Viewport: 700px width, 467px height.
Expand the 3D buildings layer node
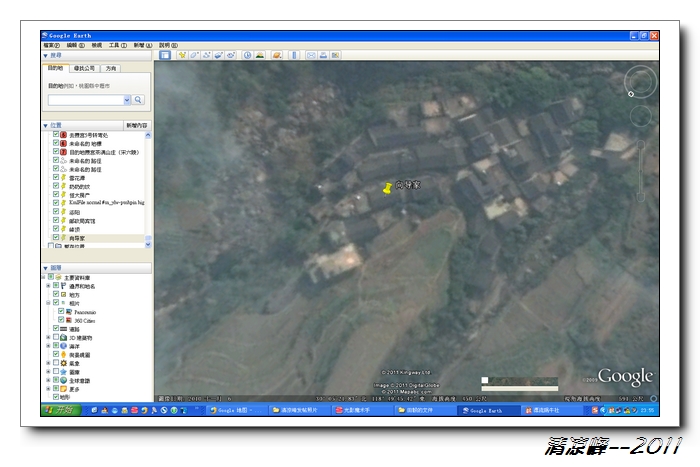tap(49, 338)
